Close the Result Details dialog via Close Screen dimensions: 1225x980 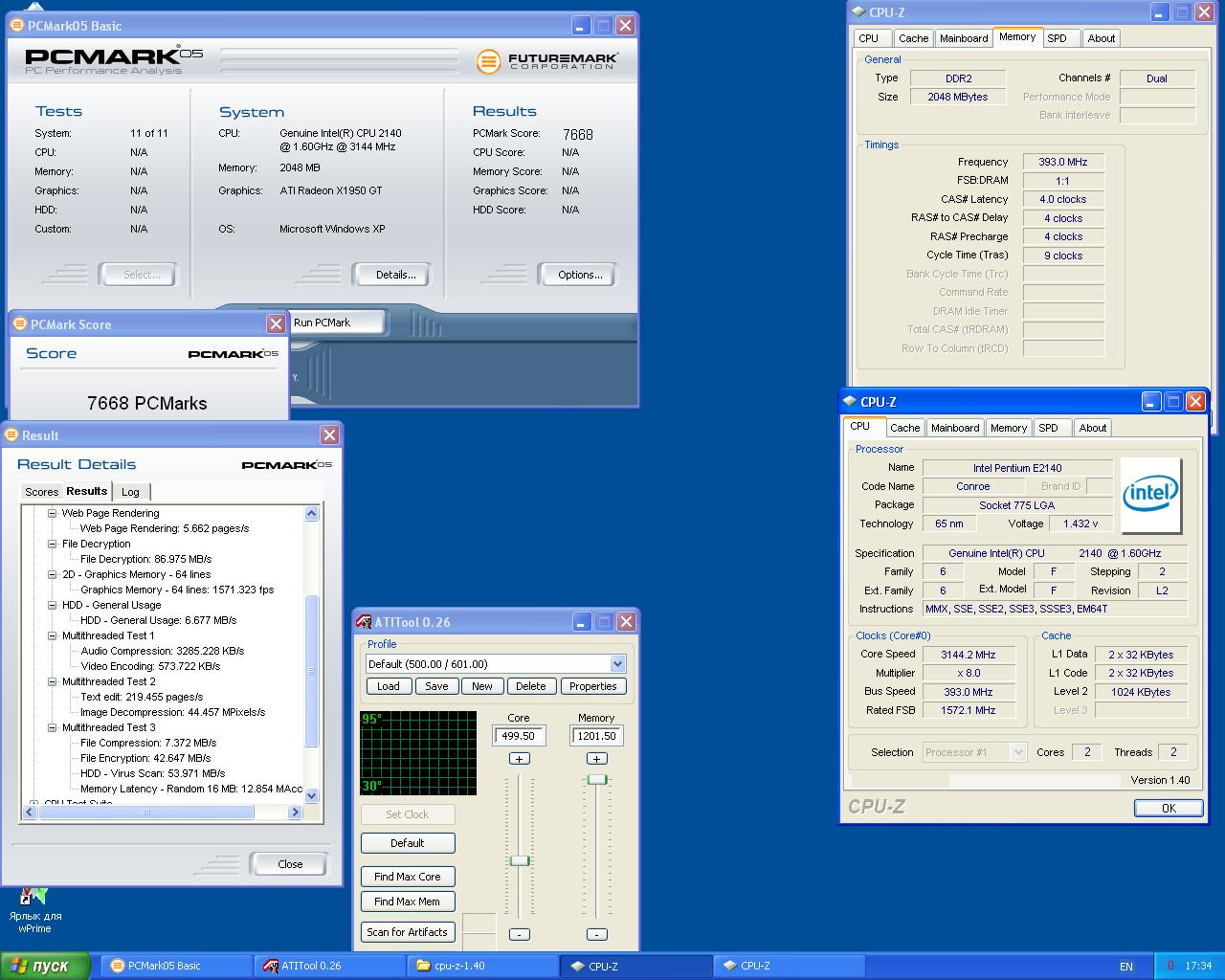[x=290, y=863]
